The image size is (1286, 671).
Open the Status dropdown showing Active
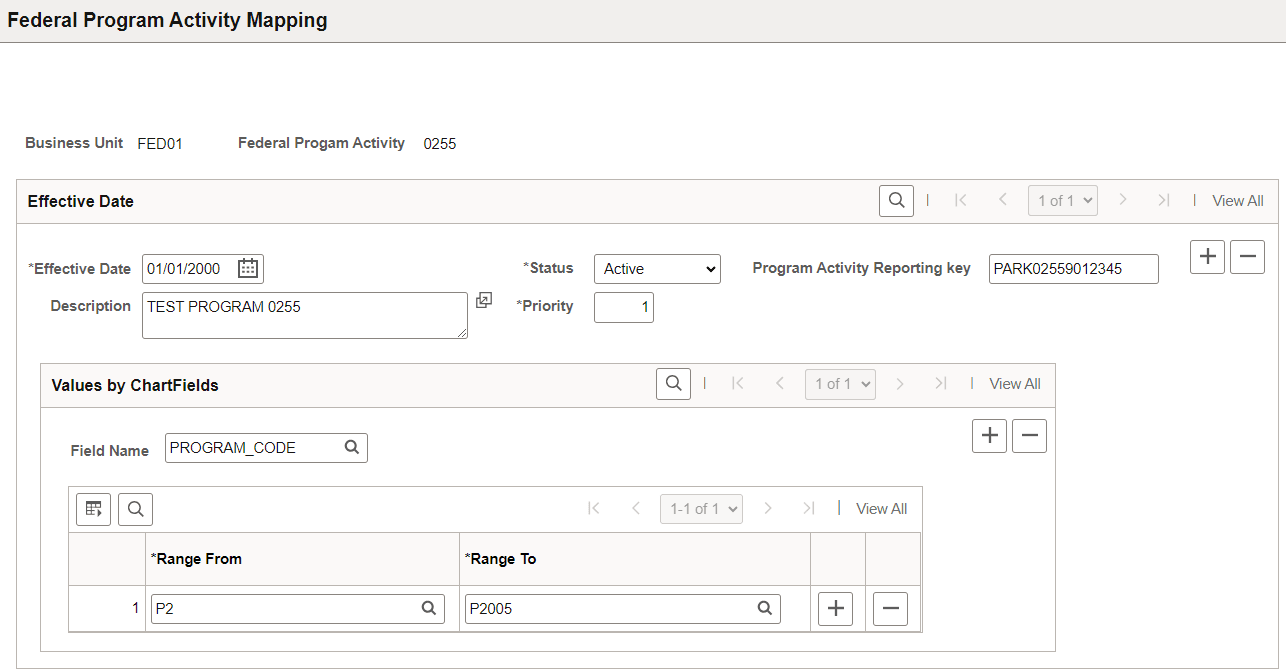click(x=657, y=268)
